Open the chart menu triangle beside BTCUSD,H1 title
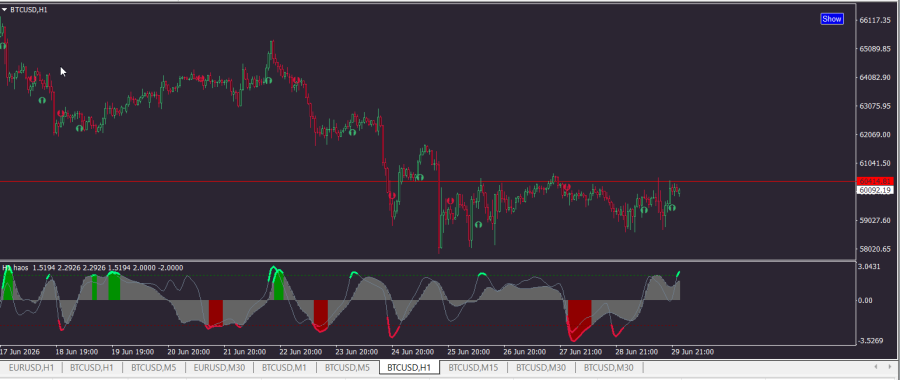Image resolution: width=900 pixels, height=380 pixels. (x=5, y=10)
